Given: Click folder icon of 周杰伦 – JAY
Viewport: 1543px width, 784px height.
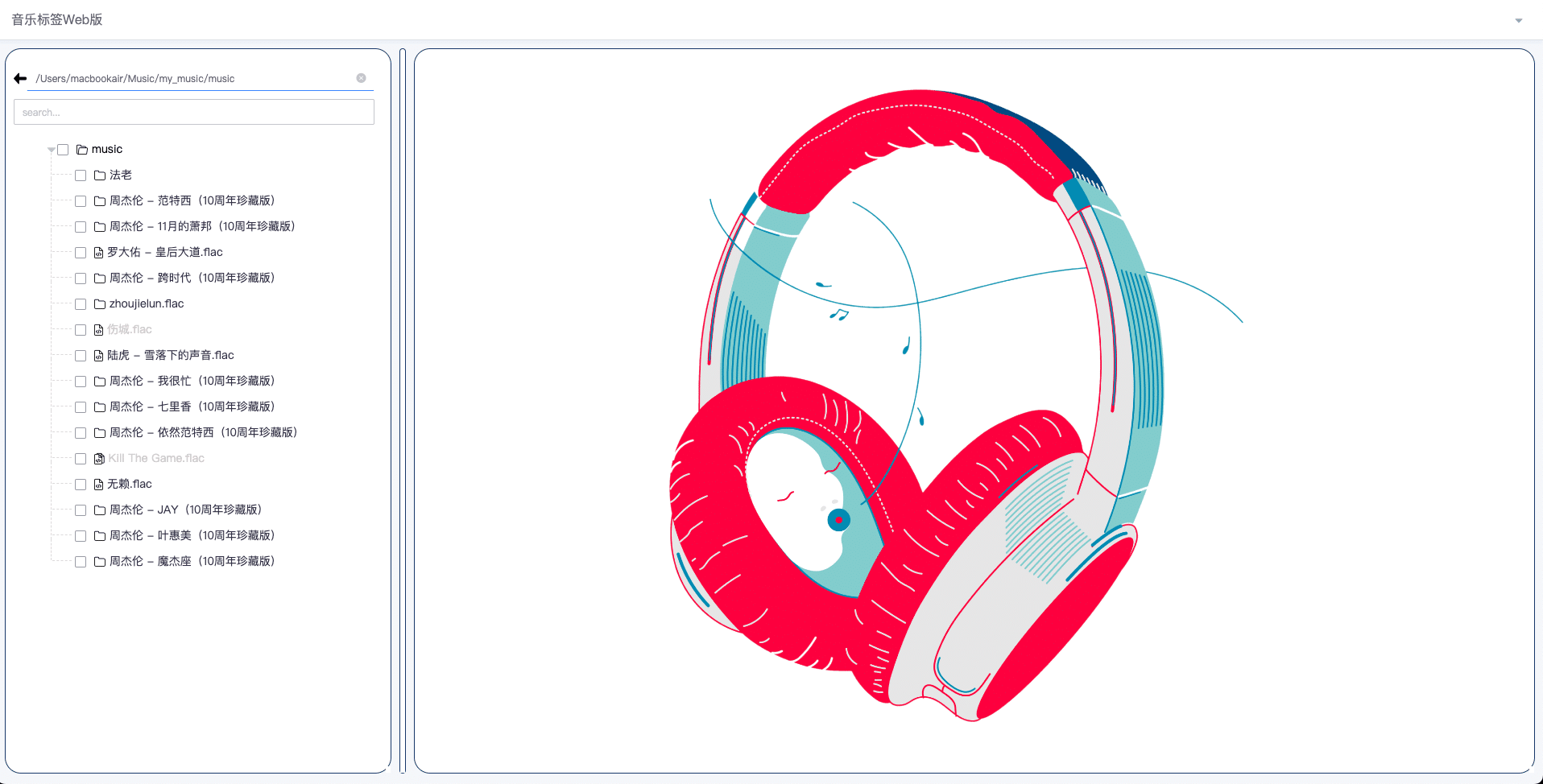Looking at the screenshot, I should coord(100,510).
